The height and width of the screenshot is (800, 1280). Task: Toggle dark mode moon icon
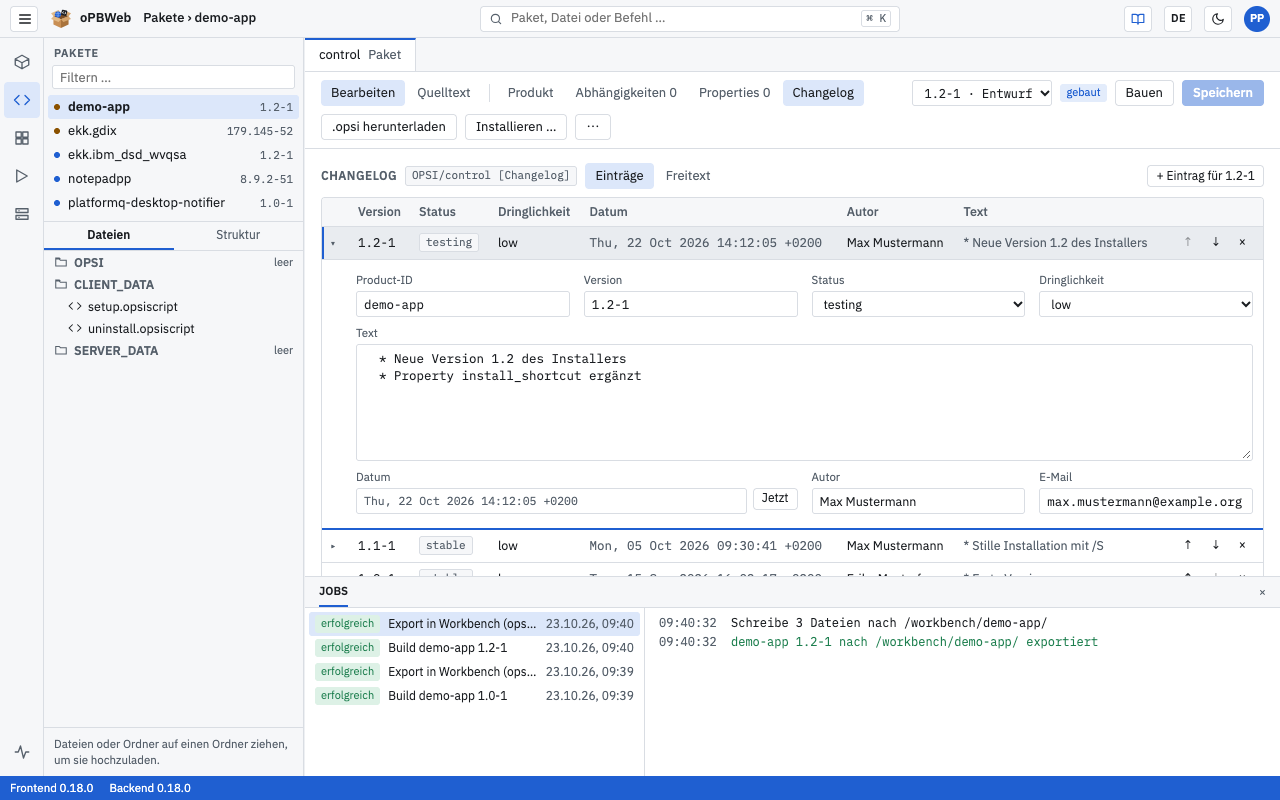tap(1218, 18)
